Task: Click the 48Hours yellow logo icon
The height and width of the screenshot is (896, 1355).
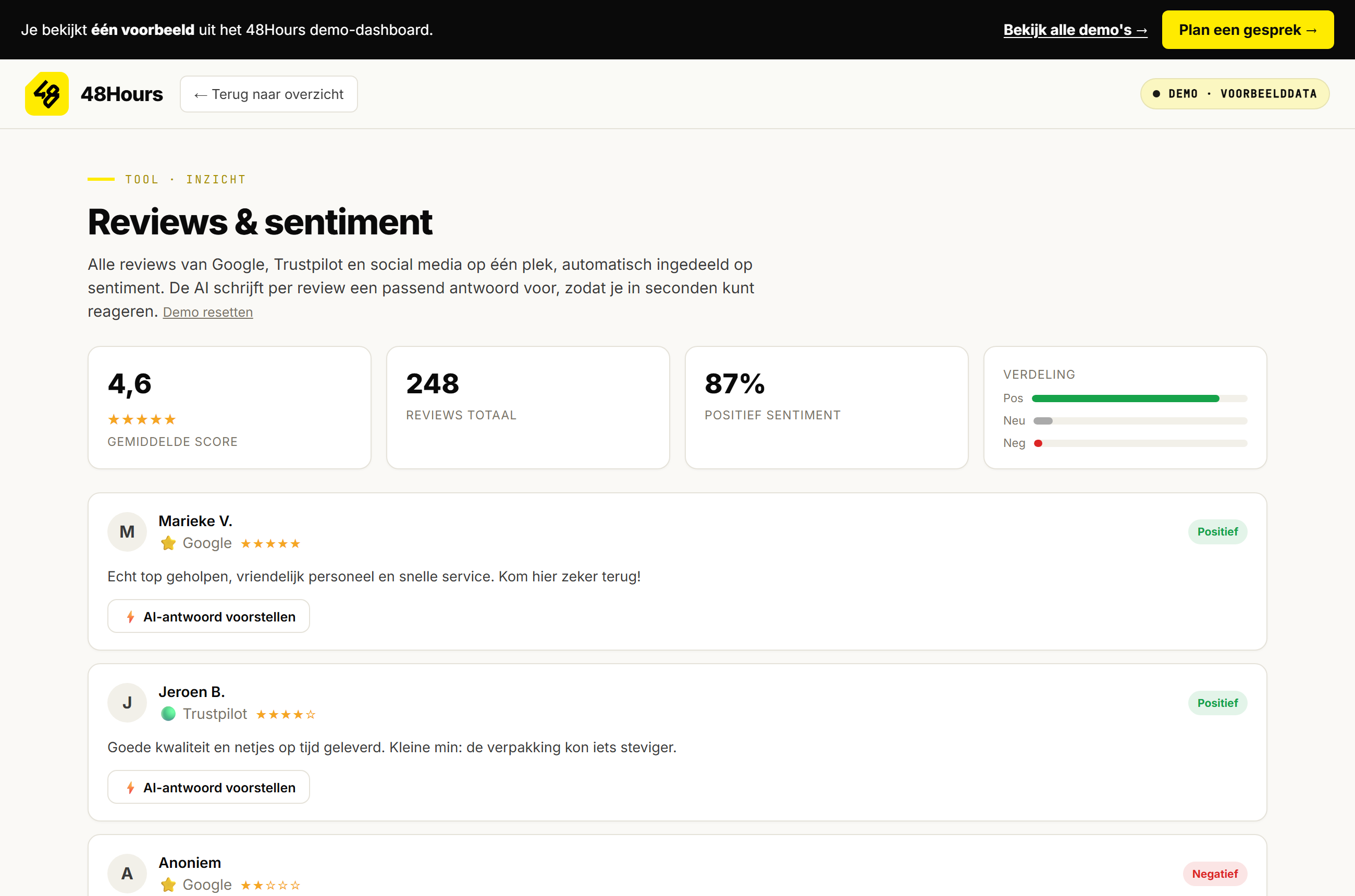Action: coord(47,94)
